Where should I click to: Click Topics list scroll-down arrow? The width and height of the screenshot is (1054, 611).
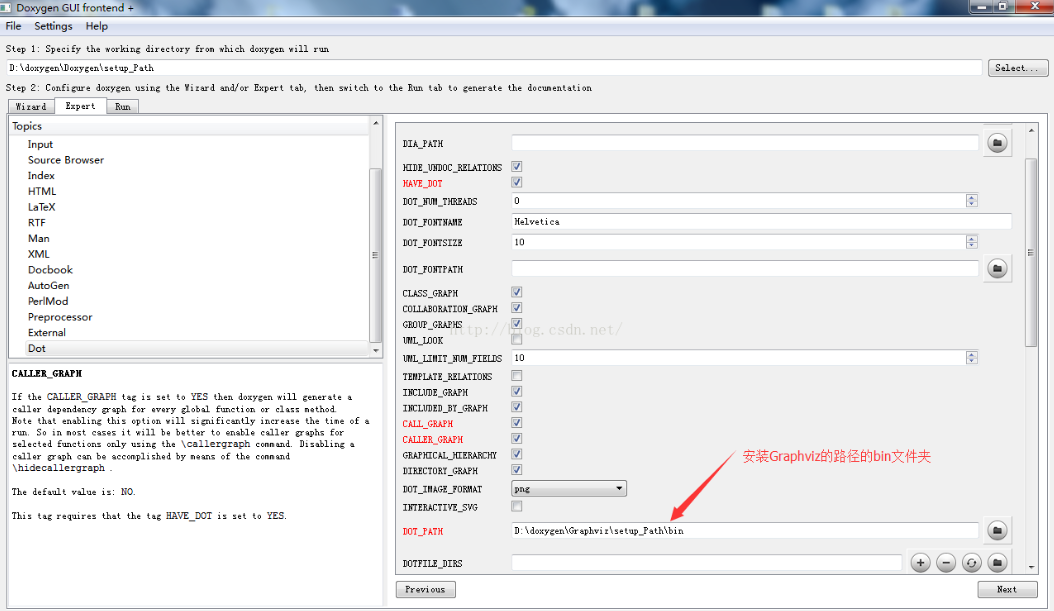[x=376, y=351]
